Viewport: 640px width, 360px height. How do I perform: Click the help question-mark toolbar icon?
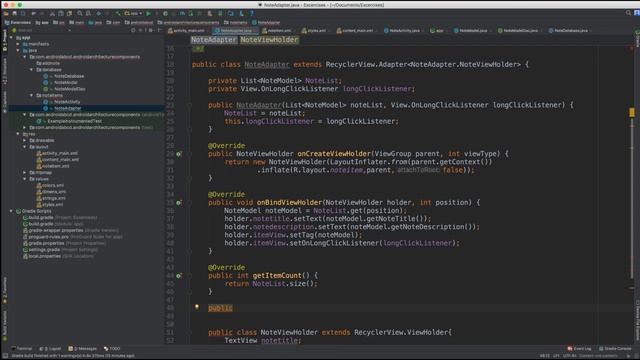(251, 13)
